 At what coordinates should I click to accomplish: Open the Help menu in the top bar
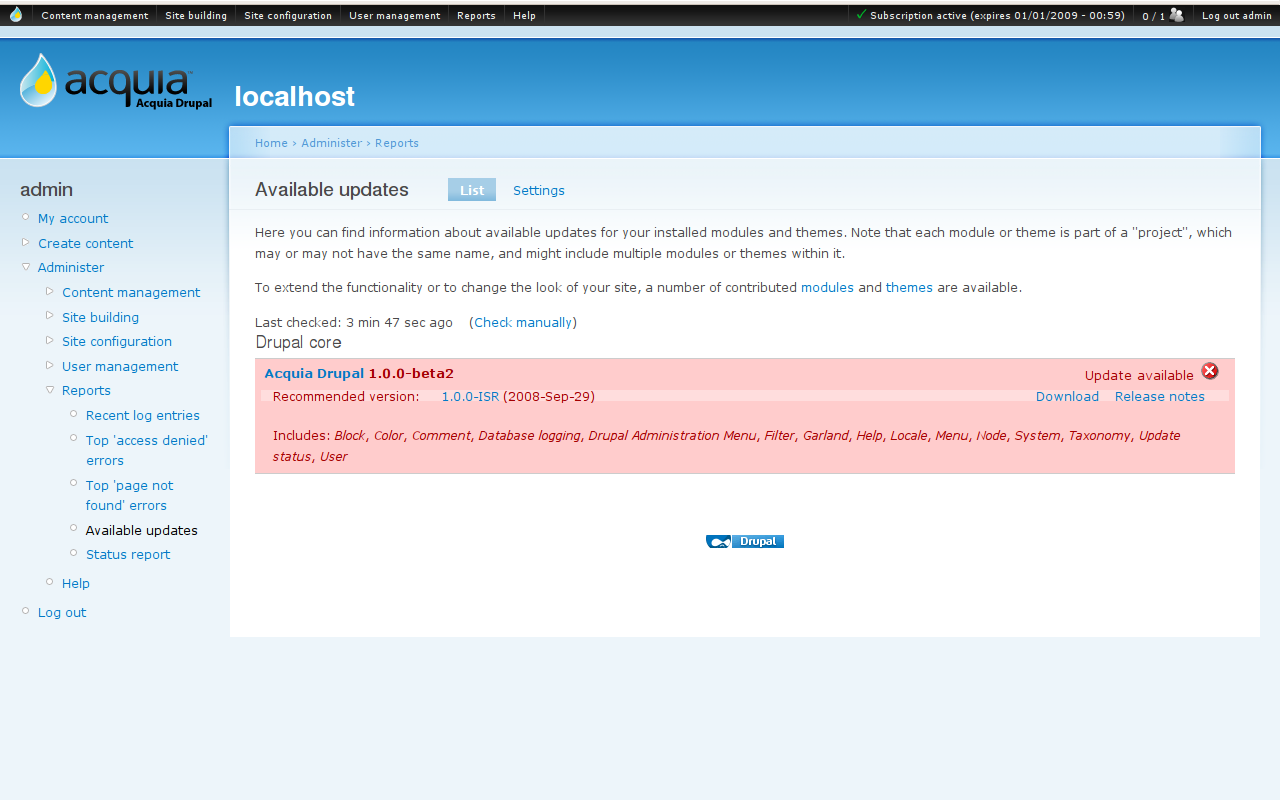tap(524, 14)
